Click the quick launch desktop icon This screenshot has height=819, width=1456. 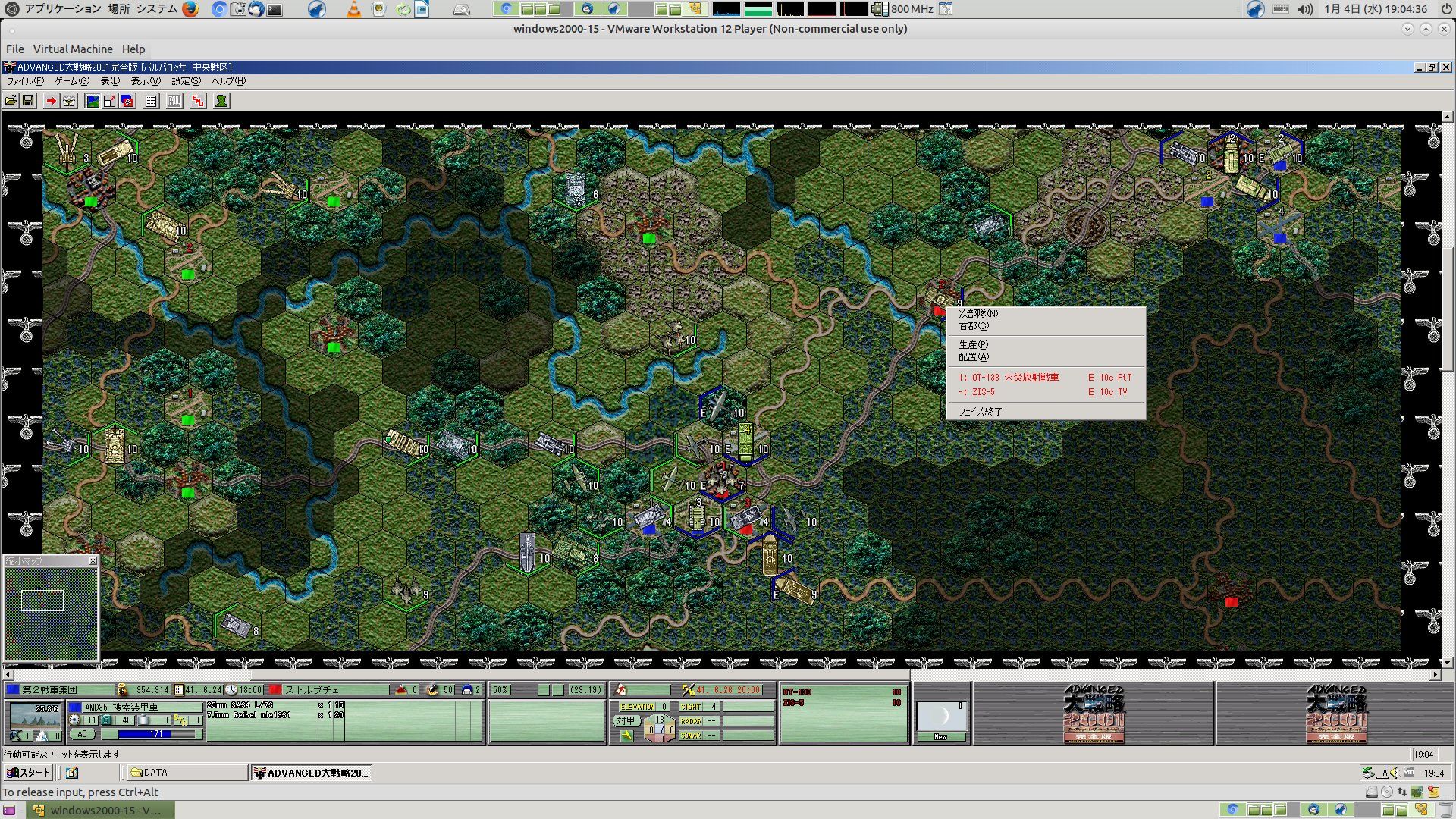72,773
